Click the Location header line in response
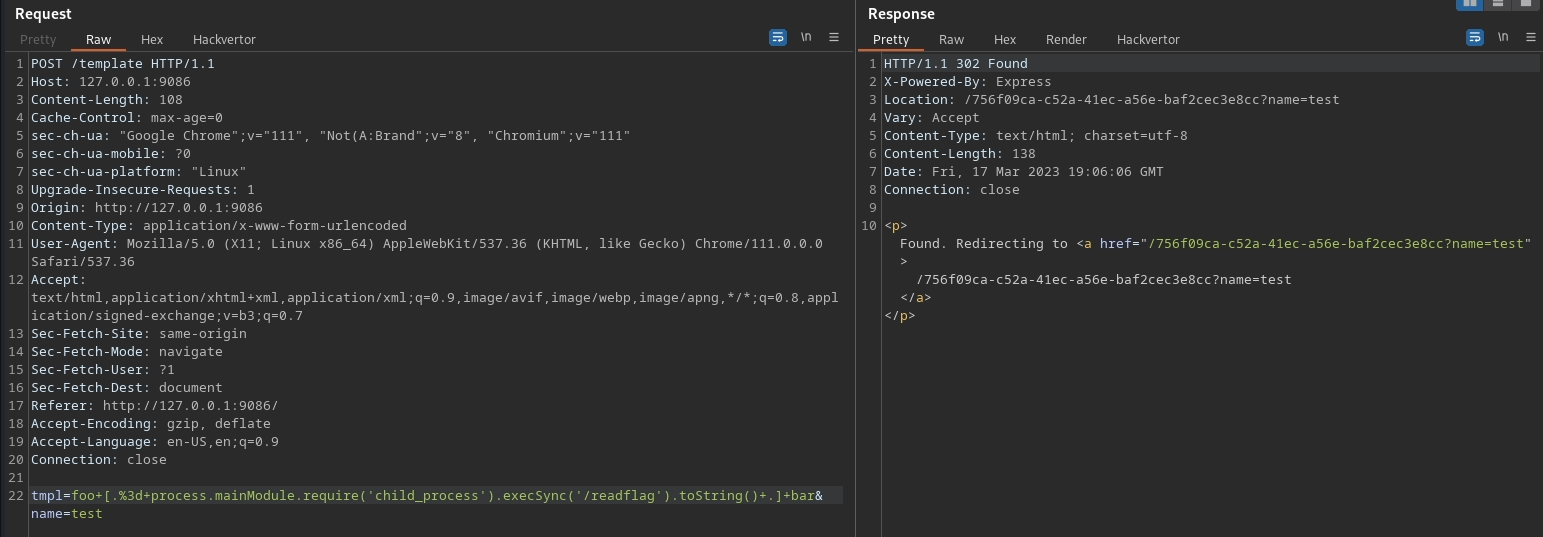This screenshot has width=1543, height=537. coord(1110,100)
